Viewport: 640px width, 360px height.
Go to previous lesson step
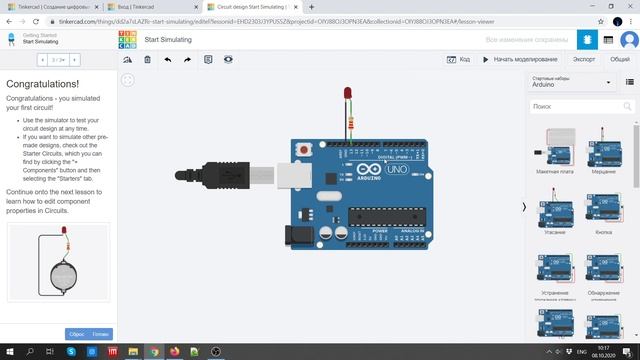pos(42,60)
